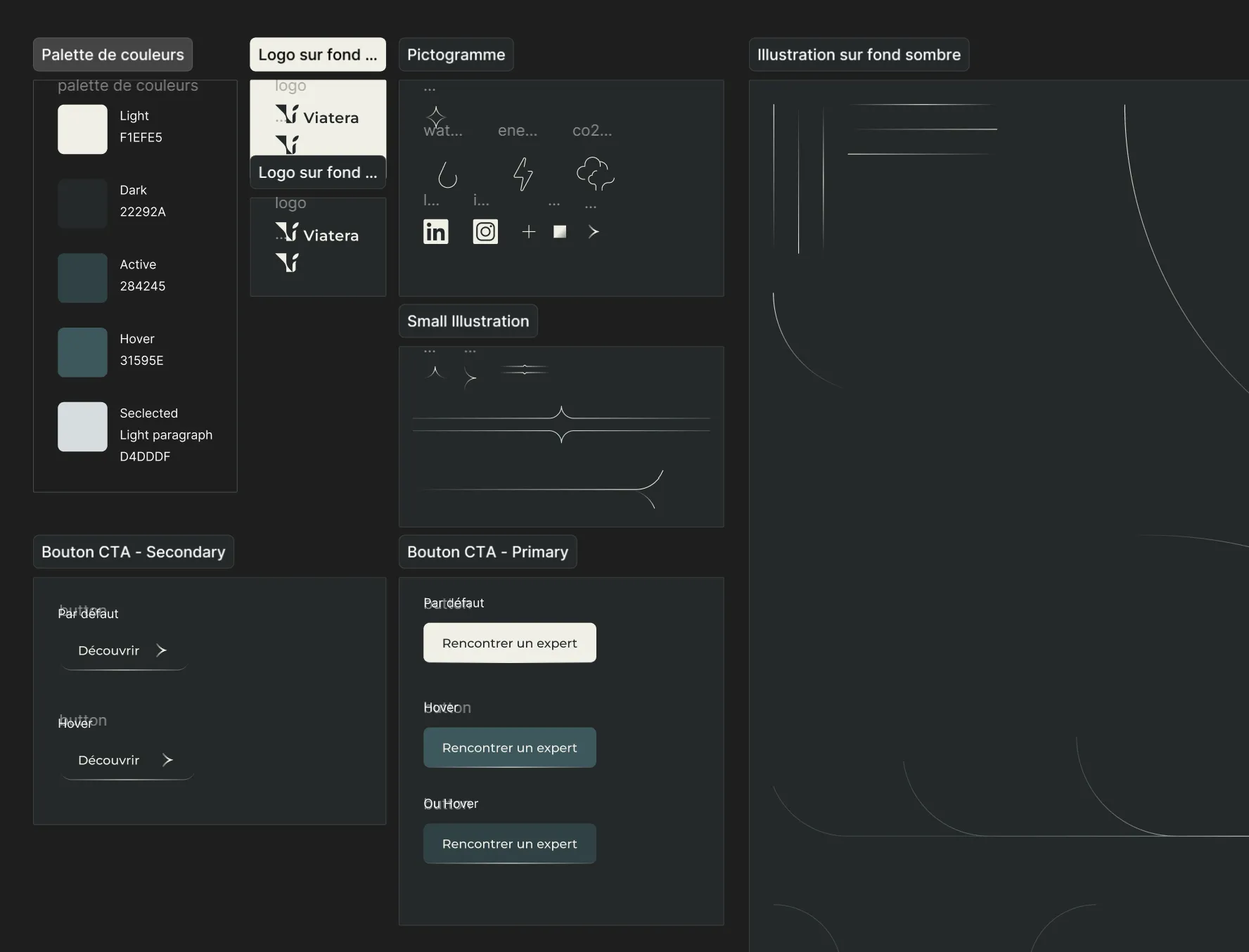The image size is (1249, 952).
Task: Click the "Small Illustration" section label
Action: pos(468,321)
